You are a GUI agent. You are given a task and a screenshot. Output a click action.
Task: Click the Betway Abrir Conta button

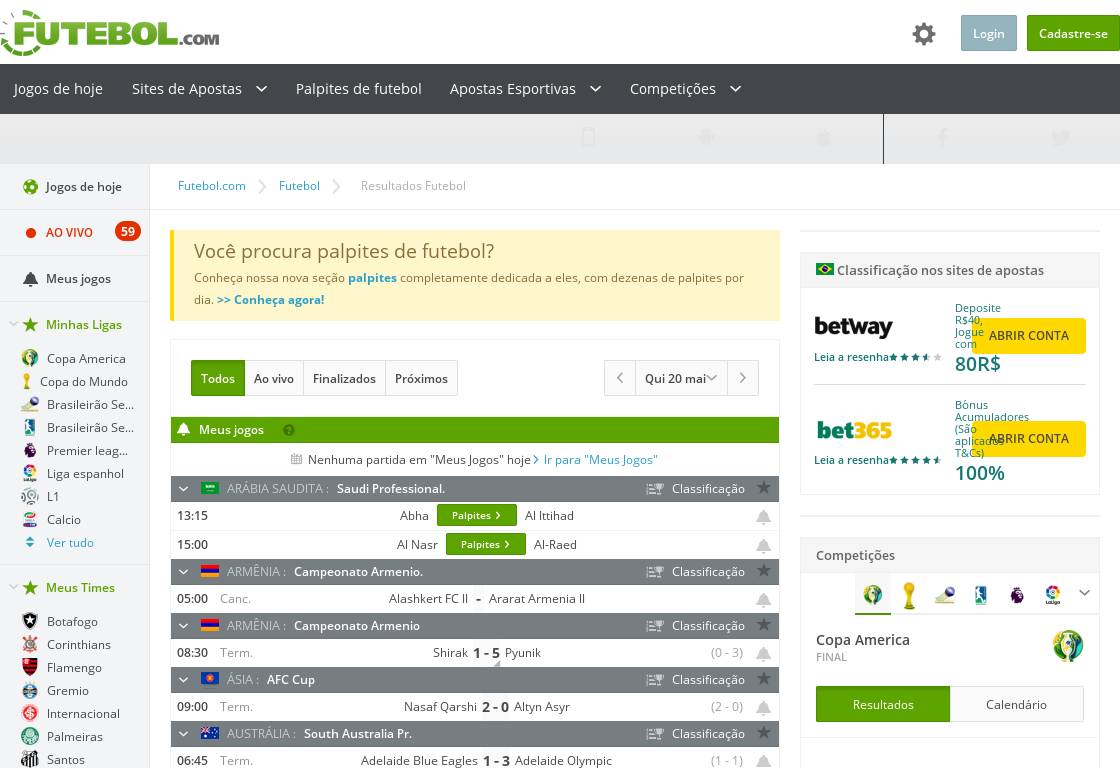click(x=1028, y=336)
